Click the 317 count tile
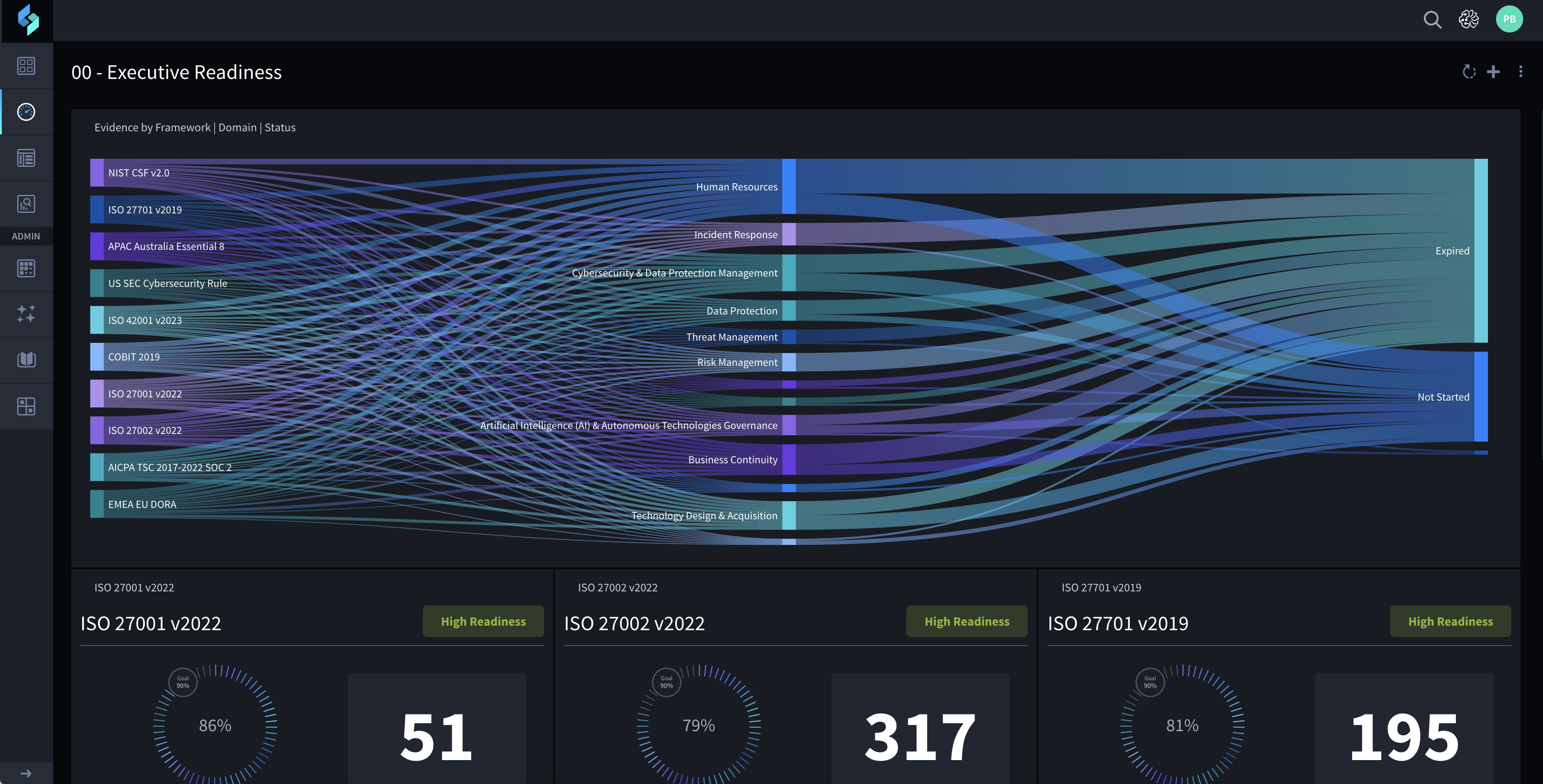Viewport: 1543px width, 784px height. [920, 729]
